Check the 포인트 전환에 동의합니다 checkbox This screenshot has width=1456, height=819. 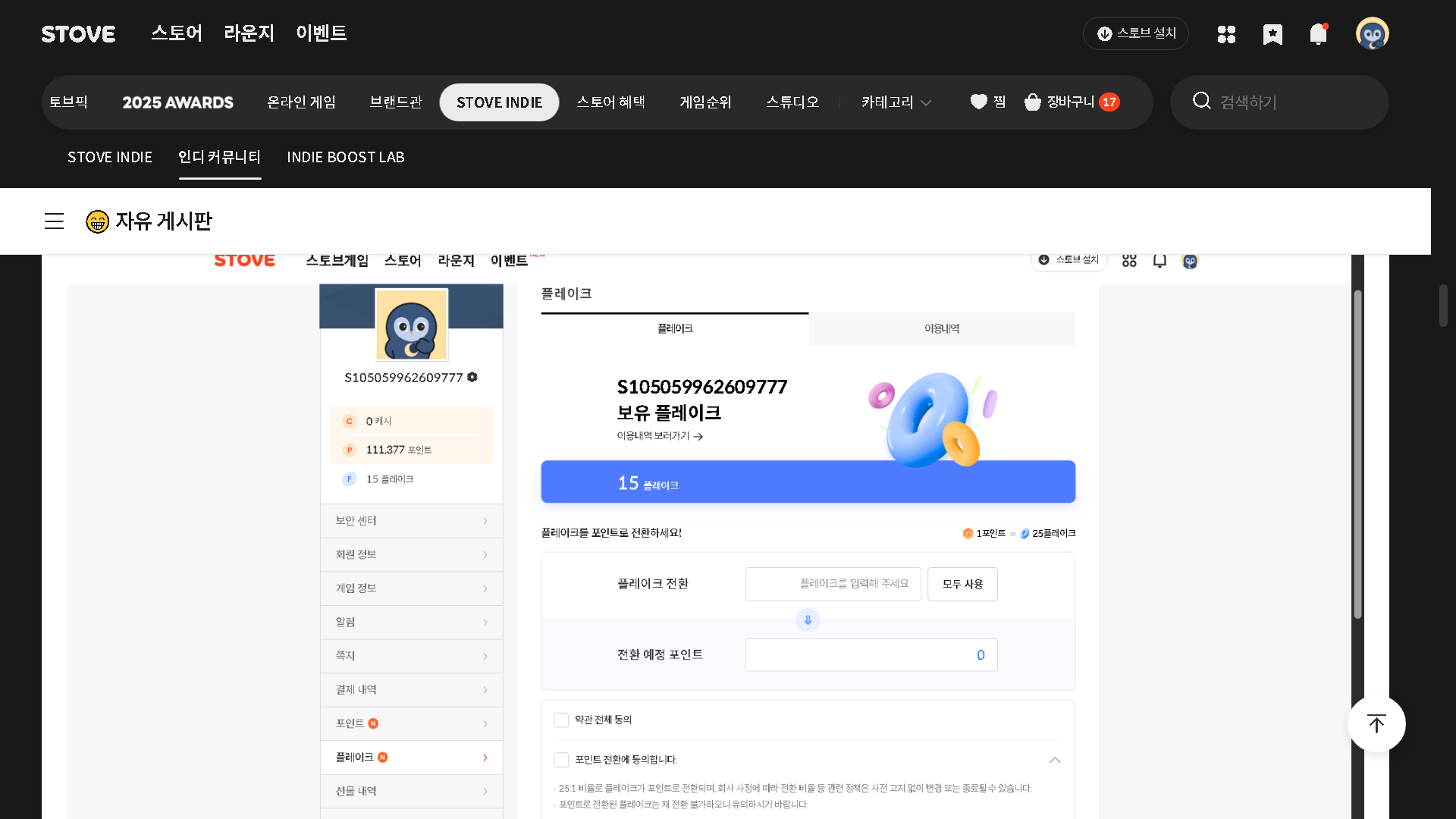[561, 759]
